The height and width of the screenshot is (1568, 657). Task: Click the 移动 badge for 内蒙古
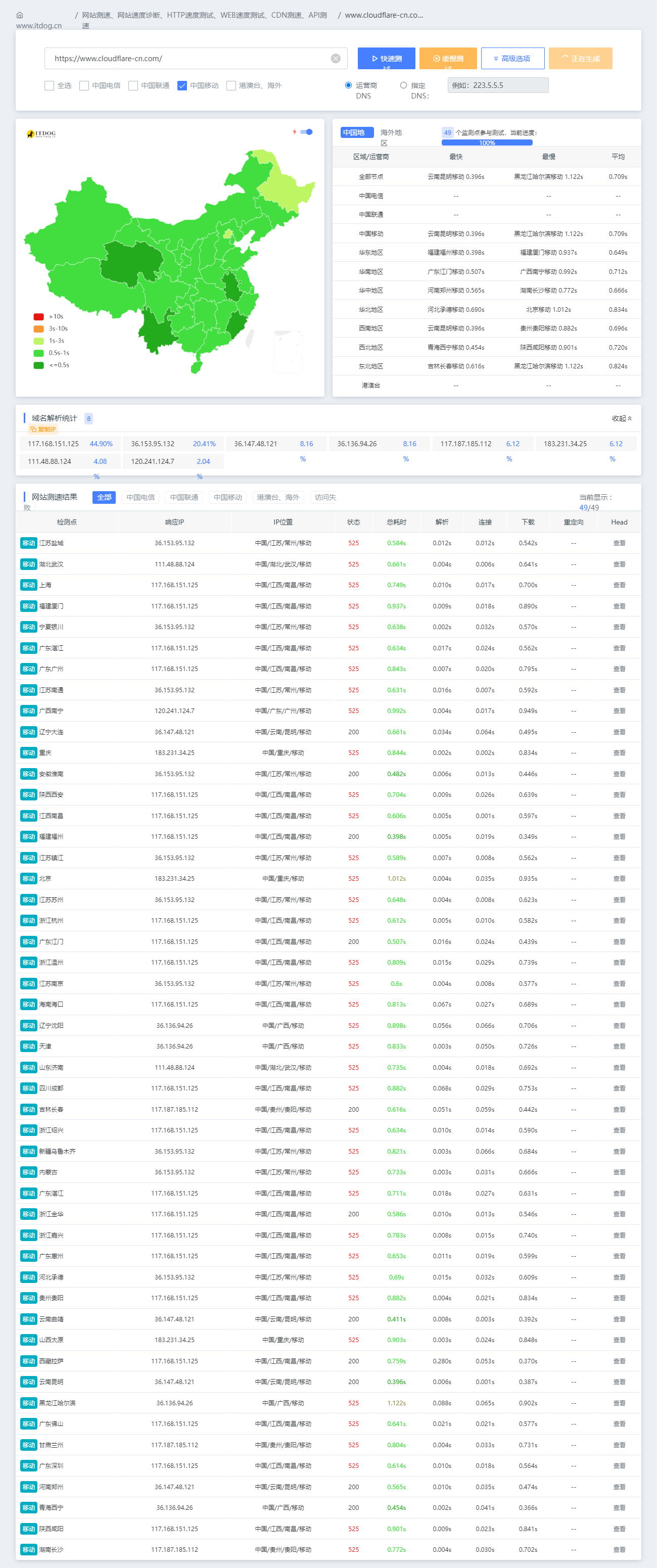click(x=29, y=1172)
